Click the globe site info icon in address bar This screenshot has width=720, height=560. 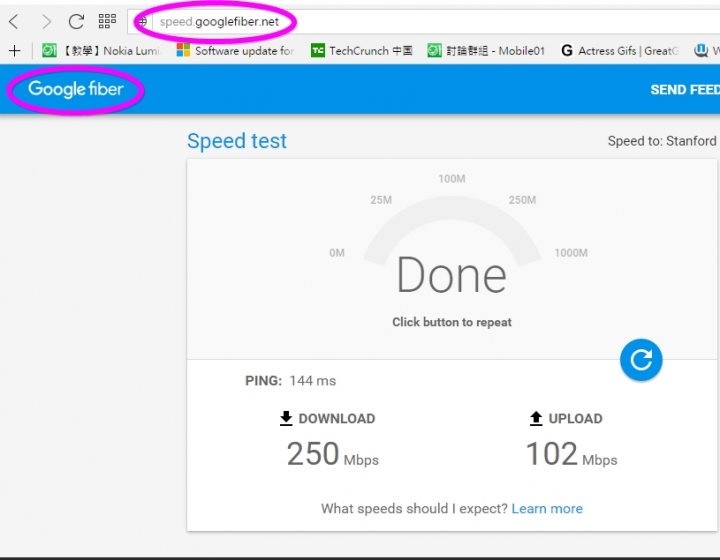[142, 22]
